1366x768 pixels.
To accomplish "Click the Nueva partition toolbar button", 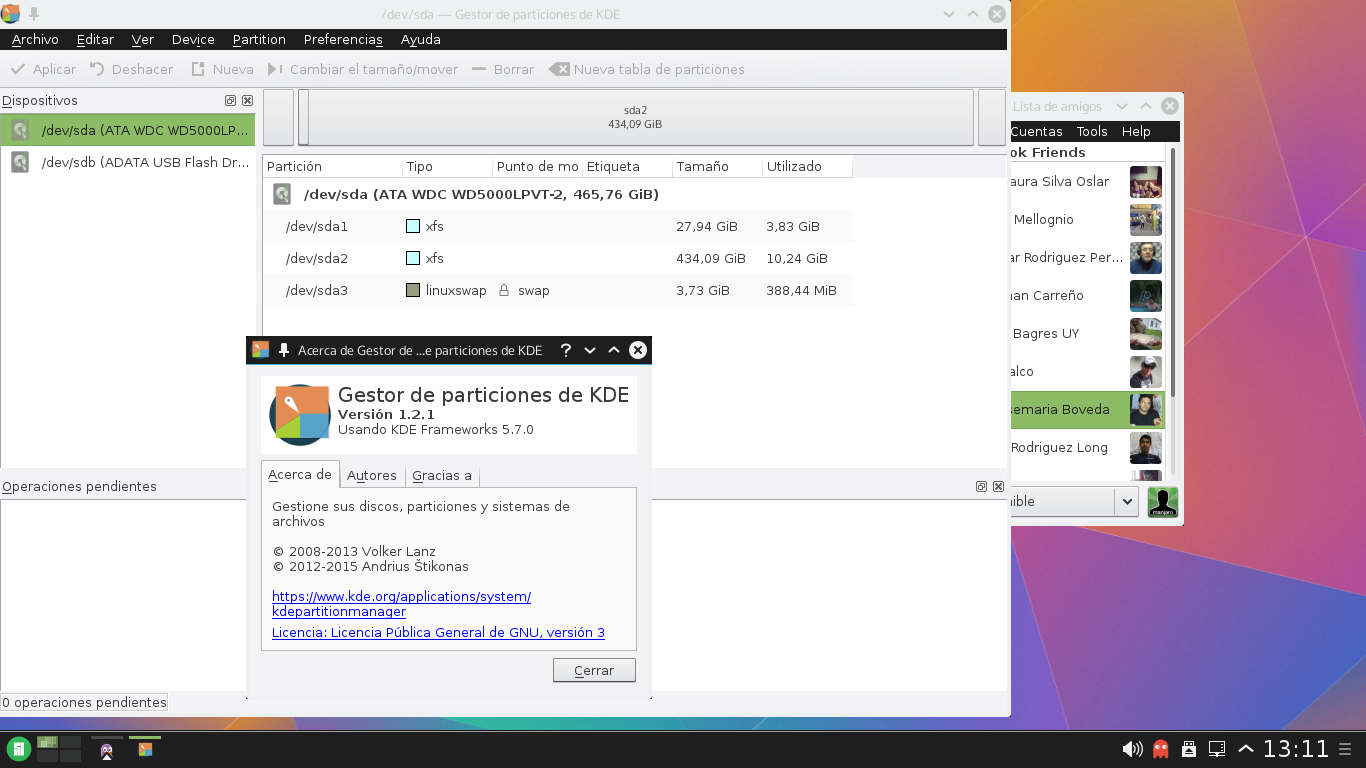I will (x=222, y=69).
